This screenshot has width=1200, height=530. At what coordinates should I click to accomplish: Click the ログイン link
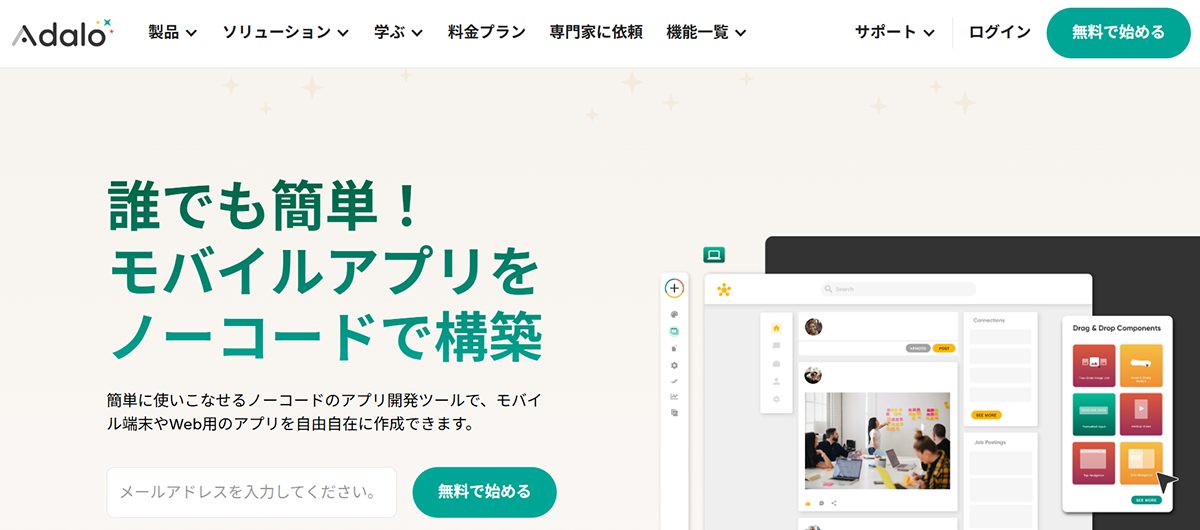1000,32
